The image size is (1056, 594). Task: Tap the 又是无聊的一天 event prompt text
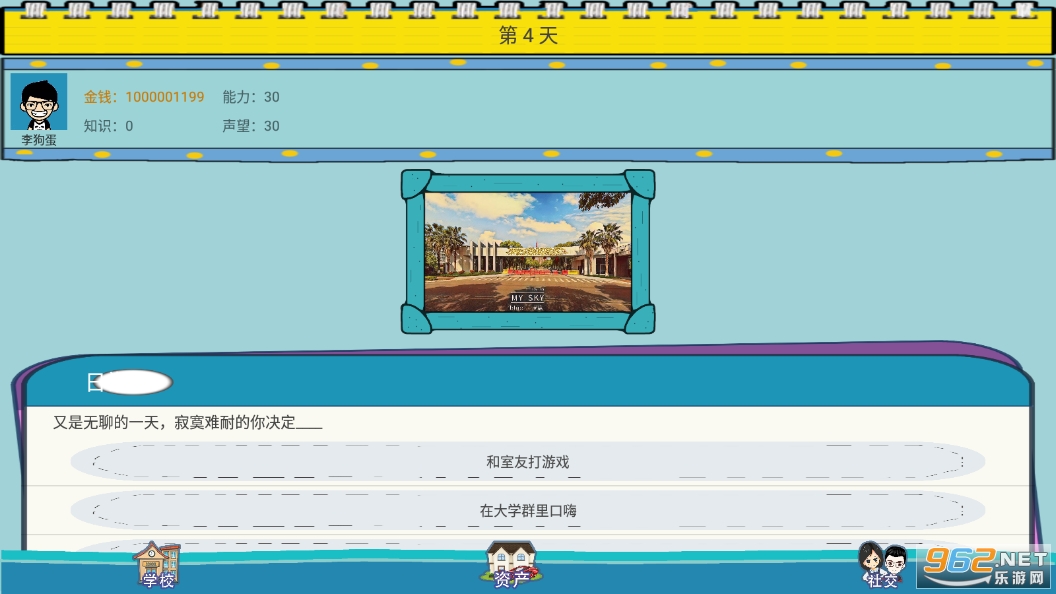coord(188,422)
